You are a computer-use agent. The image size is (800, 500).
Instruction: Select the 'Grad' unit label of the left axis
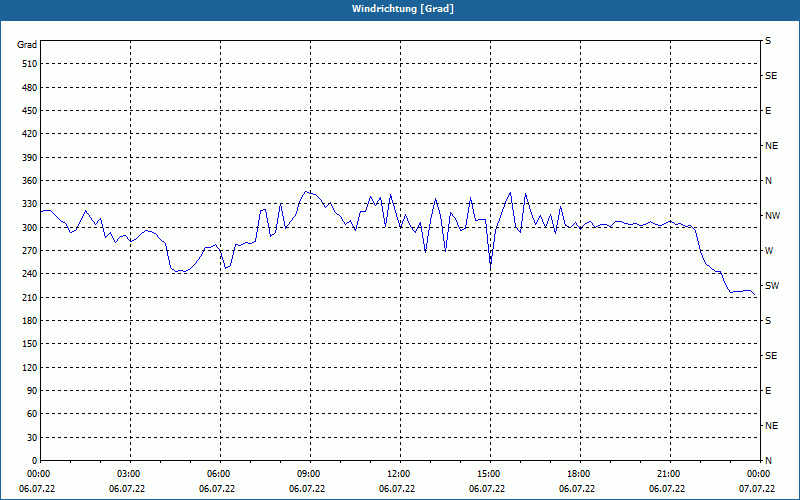tap(27, 45)
